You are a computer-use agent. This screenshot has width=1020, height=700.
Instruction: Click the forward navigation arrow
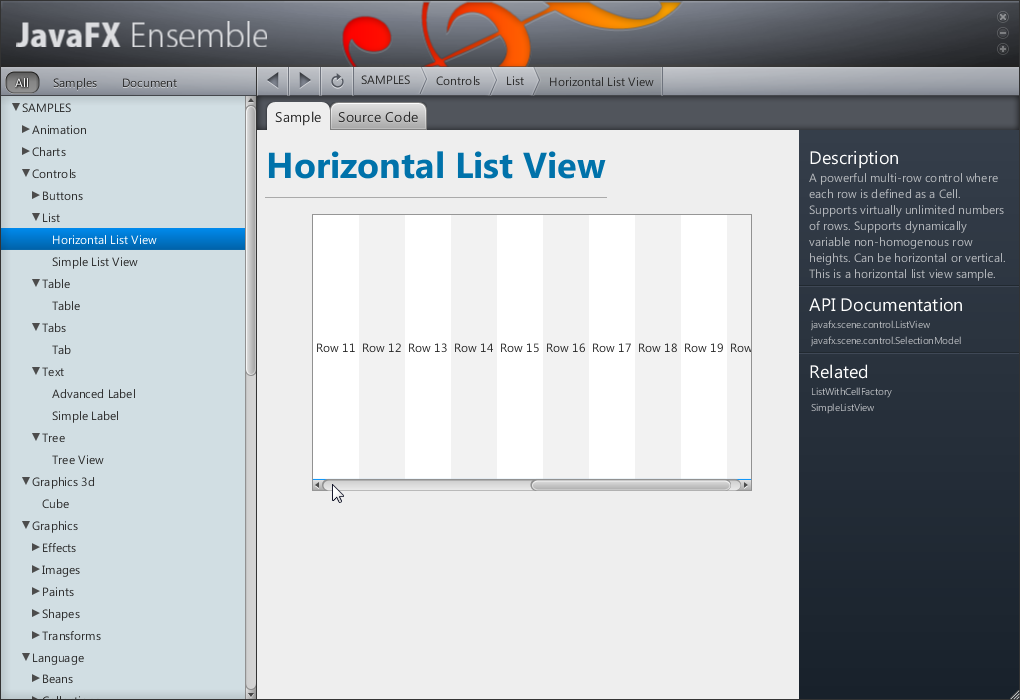305,81
